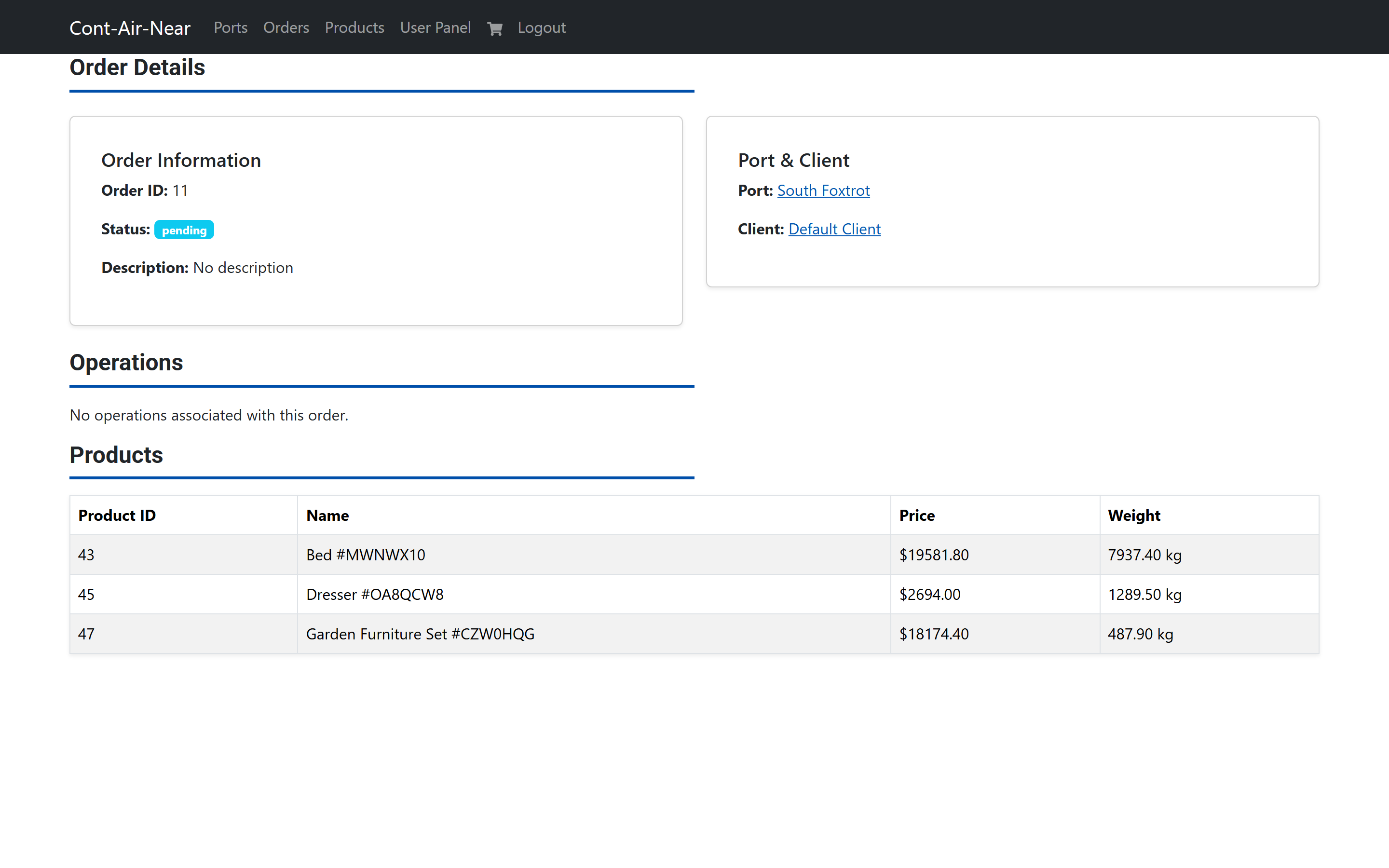Open the Products navigation item

pos(354,27)
